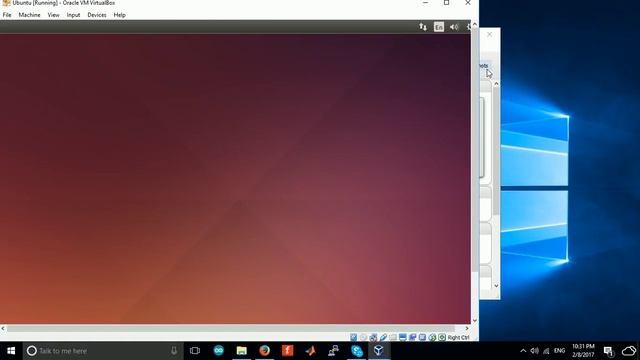
Task: Open the View menu
Action: coord(53,15)
